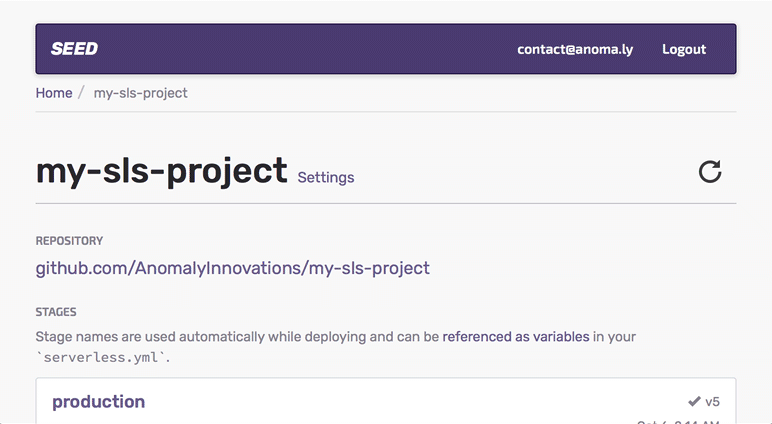Click the breadcrumb slash separator
This screenshot has height=424, width=772.
point(81,93)
